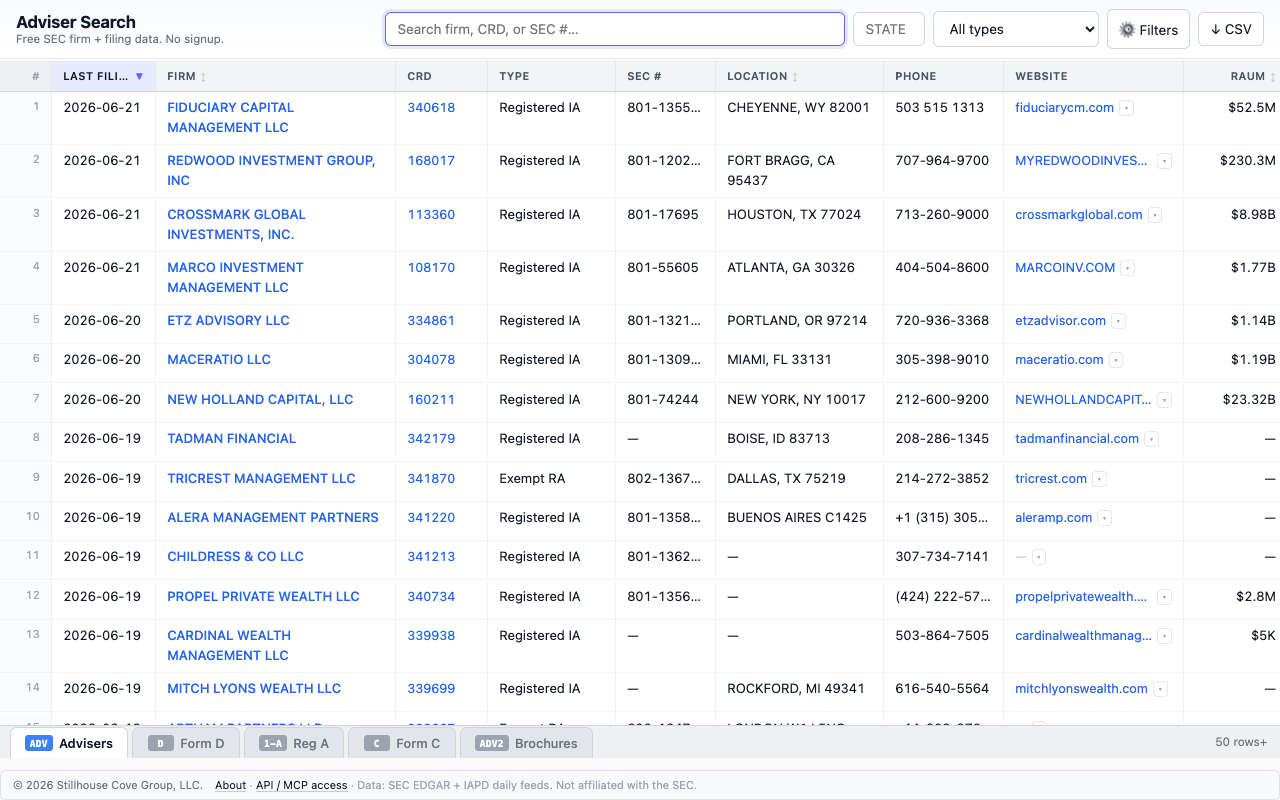Open the About footer link
1280x800 pixels.
[x=231, y=785]
